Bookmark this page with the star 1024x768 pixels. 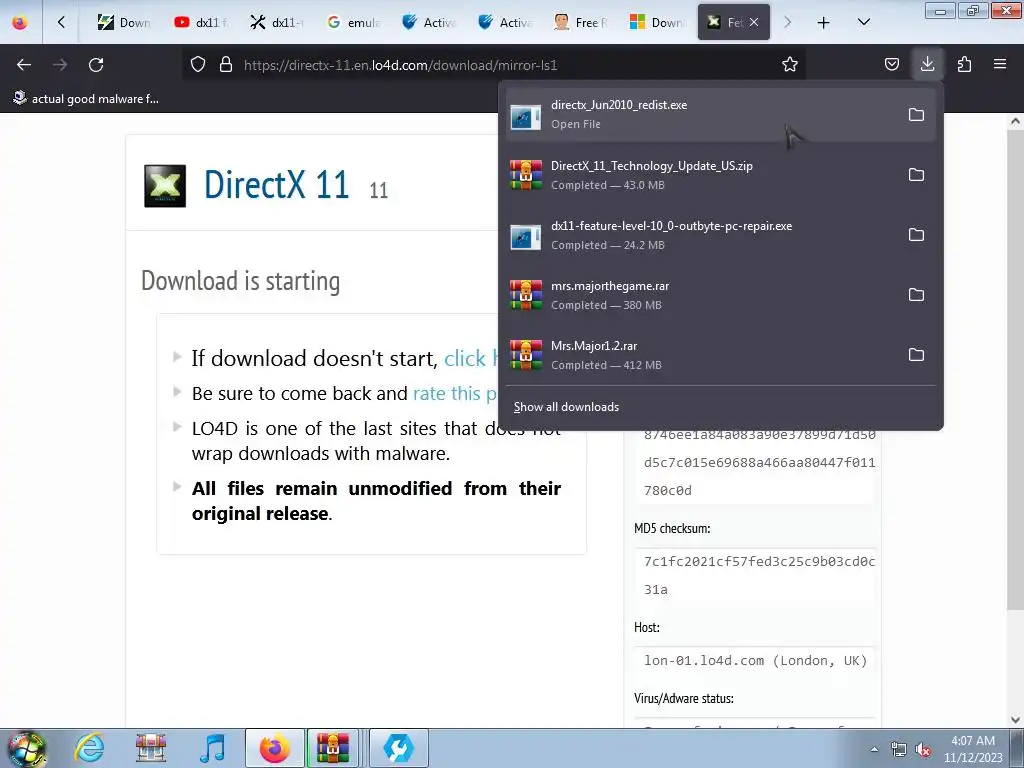click(790, 65)
